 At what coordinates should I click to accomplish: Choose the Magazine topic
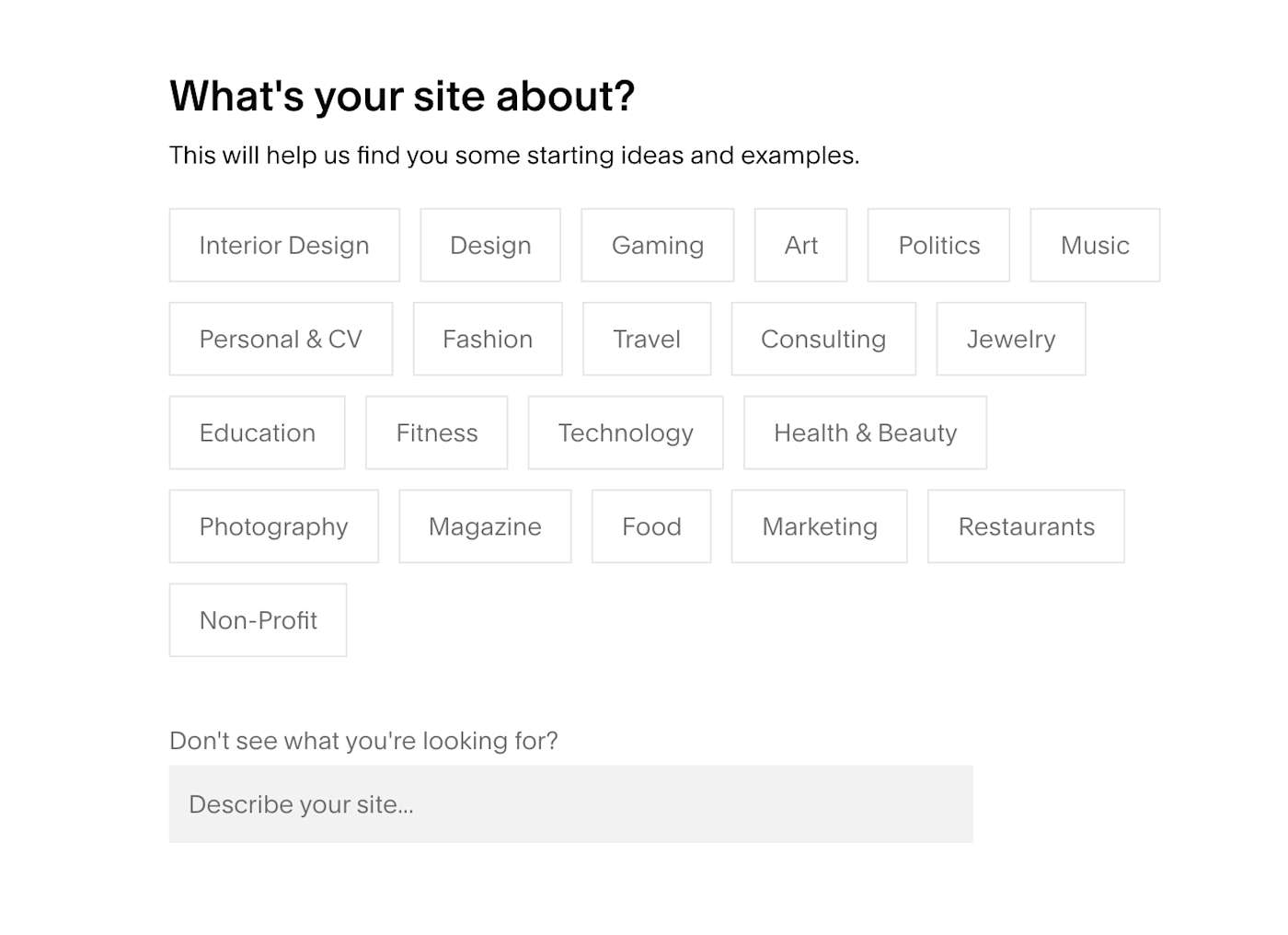click(485, 526)
